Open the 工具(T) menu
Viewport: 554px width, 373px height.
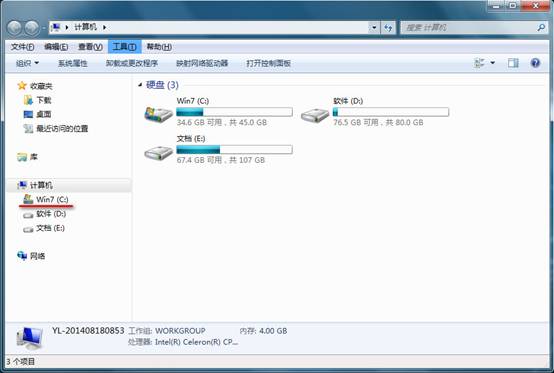[x=124, y=47]
